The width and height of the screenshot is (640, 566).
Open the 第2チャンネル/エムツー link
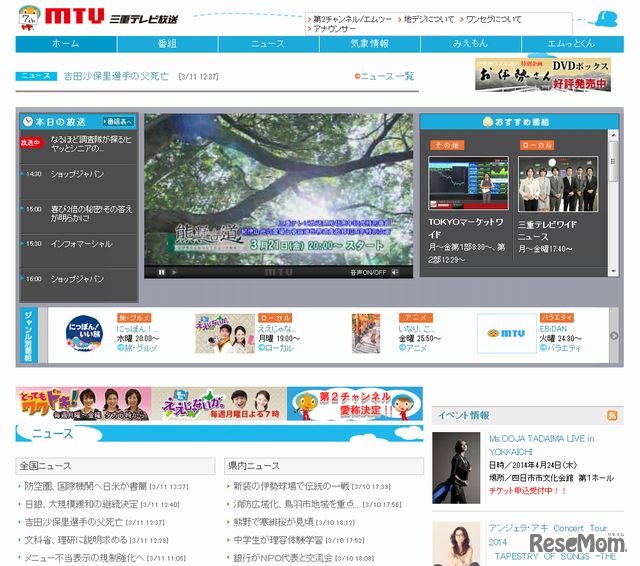tap(350, 19)
